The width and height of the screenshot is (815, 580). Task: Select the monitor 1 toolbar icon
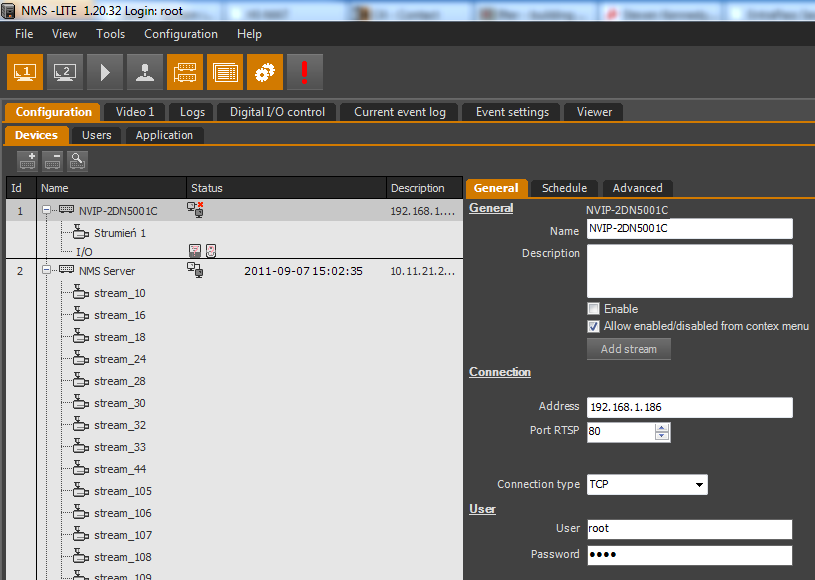coord(25,72)
